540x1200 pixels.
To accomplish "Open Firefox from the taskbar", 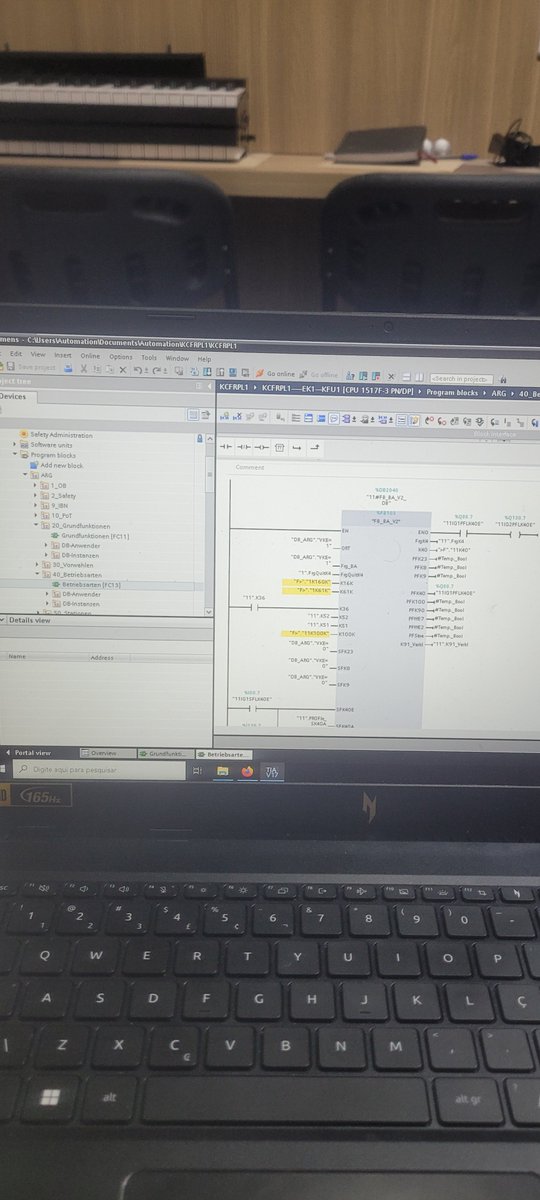I will pyautogui.click(x=246, y=771).
